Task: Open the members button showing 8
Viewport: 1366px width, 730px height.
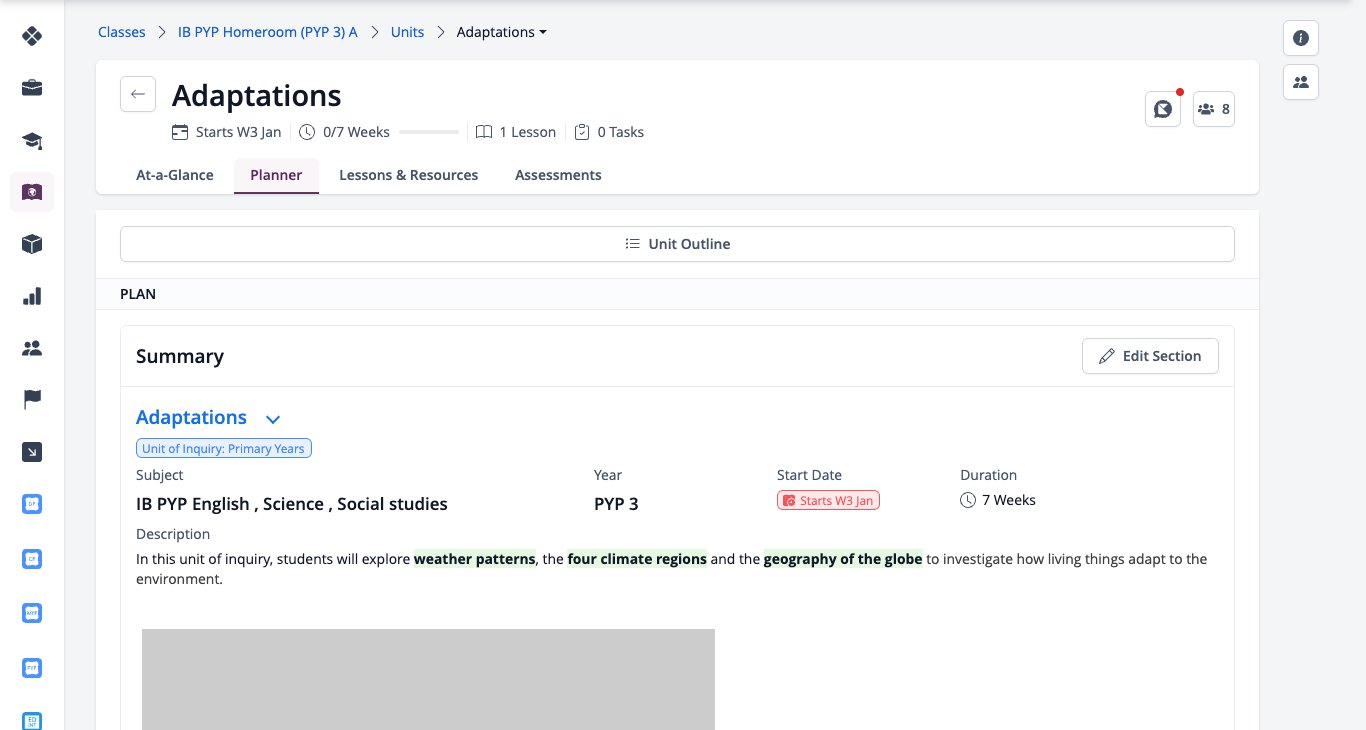Action: [x=1214, y=109]
